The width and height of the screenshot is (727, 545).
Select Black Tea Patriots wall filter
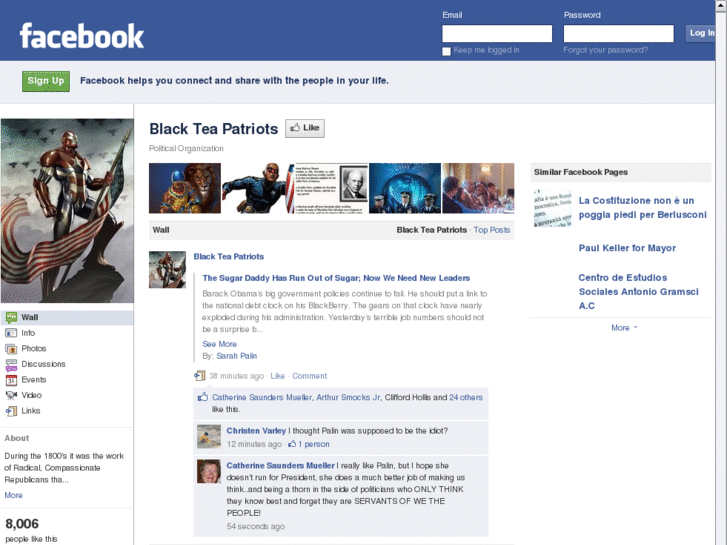pos(432,230)
